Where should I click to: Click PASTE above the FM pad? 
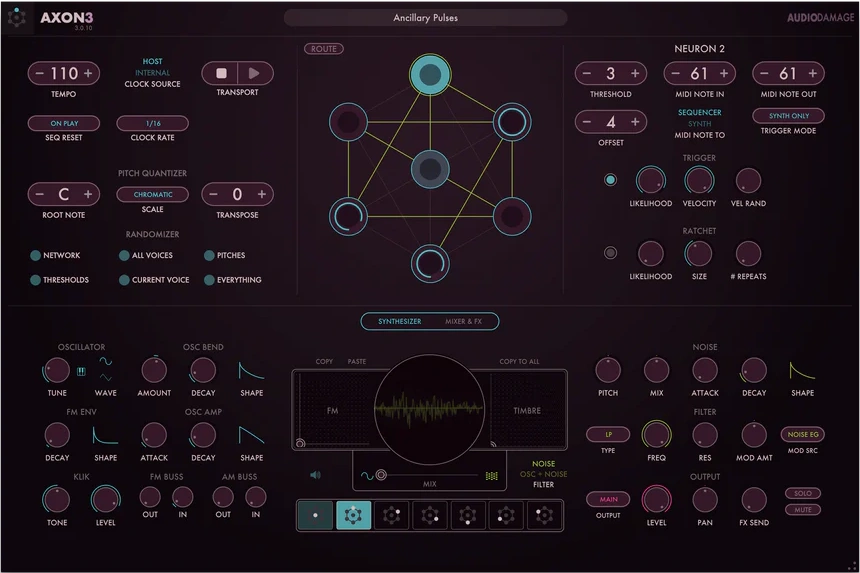tap(357, 361)
